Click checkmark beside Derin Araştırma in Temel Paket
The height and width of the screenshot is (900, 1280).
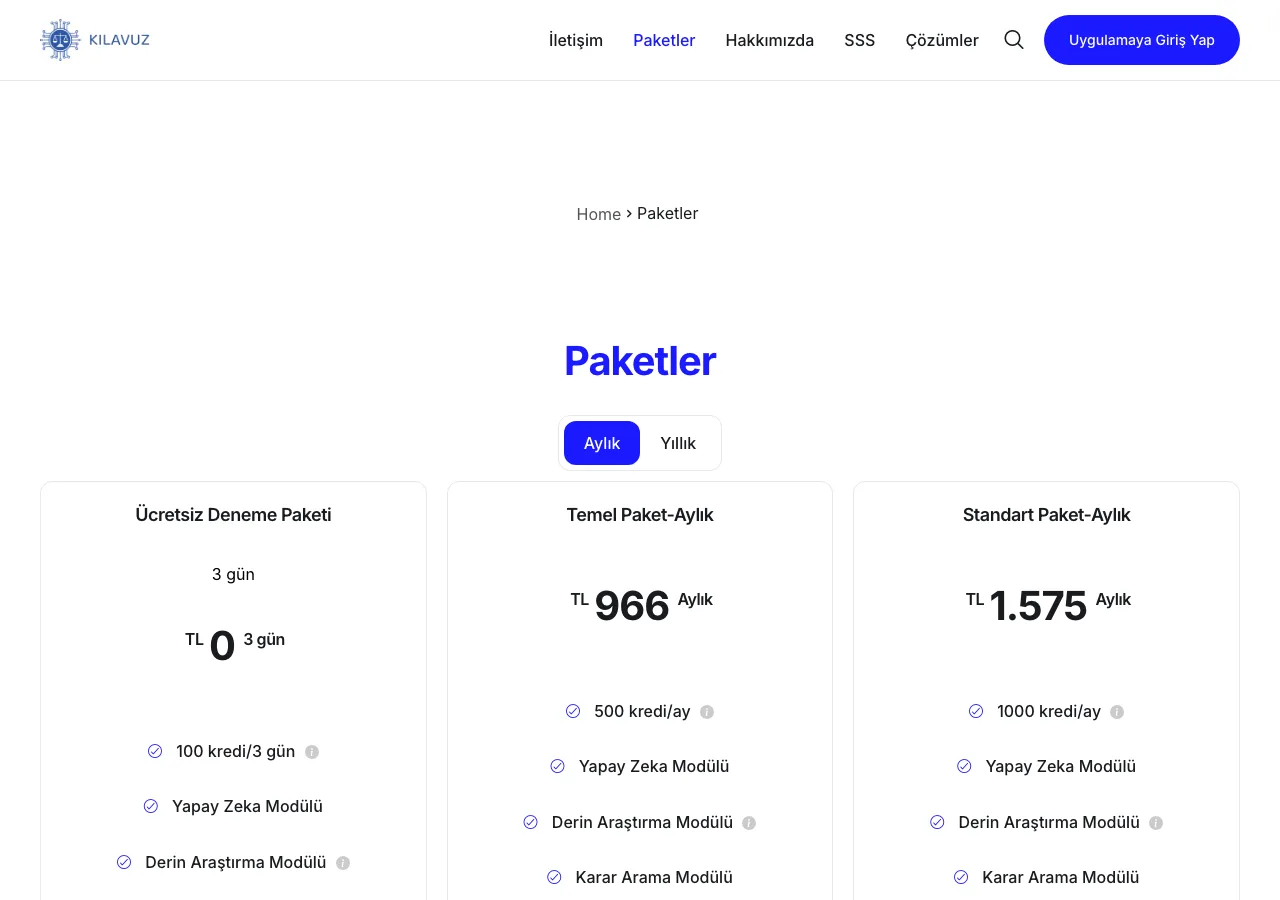[531, 822]
